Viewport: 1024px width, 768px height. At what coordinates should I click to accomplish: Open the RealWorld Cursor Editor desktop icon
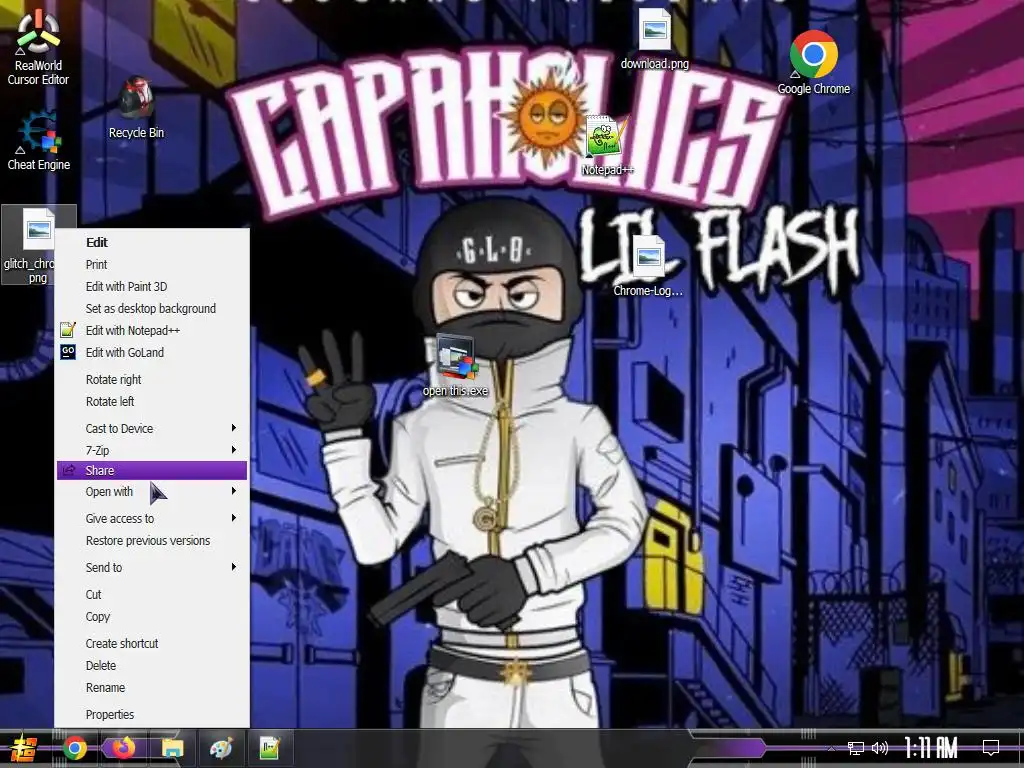(x=38, y=47)
